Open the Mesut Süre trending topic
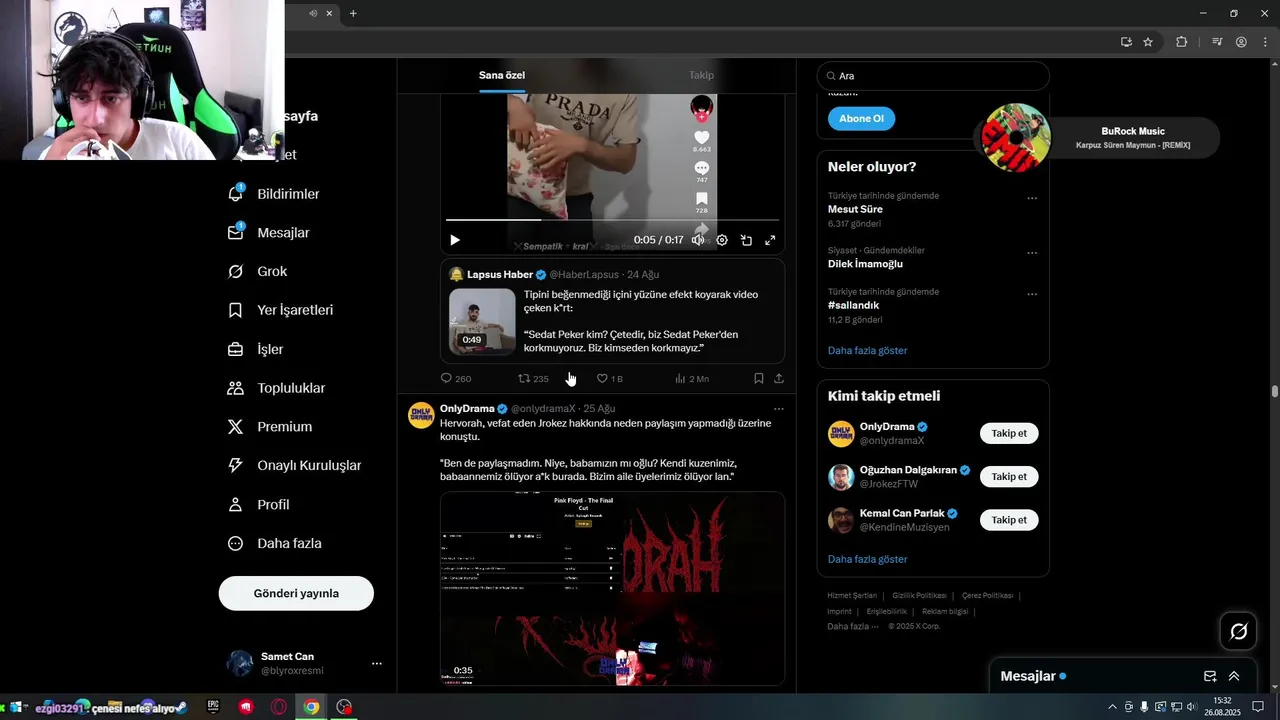Viewport: 1280px width, 720px height. pyautogui.click(x=855, y=209)
